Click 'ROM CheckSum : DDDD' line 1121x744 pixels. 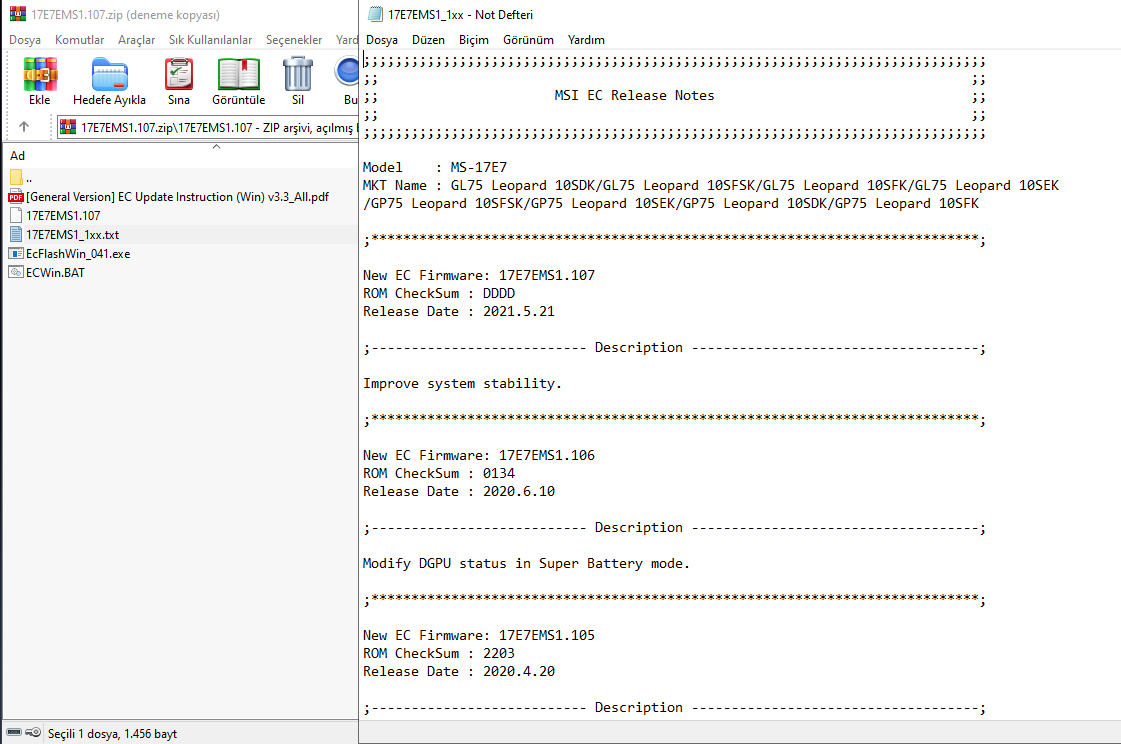click(438, 293)
